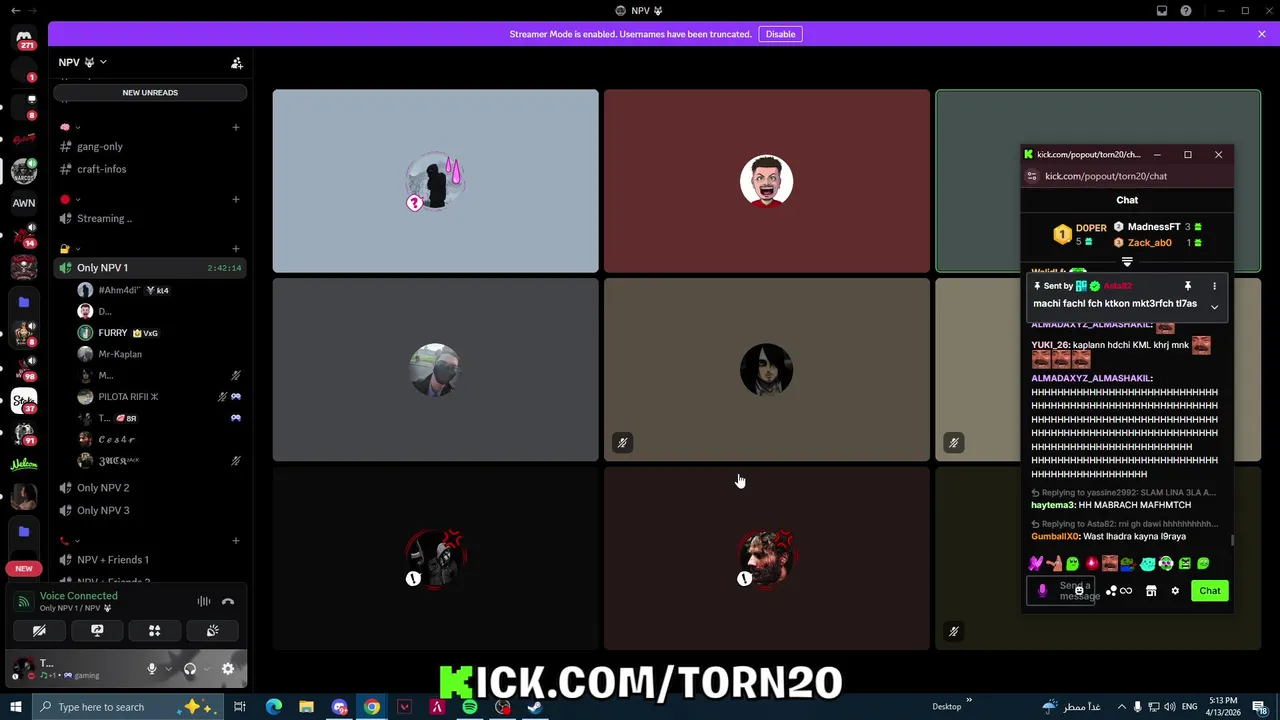Open the Activities launcher
The width and height of the screenshot is (1280, 720).
pyautogui.click(x=155, y=631)
